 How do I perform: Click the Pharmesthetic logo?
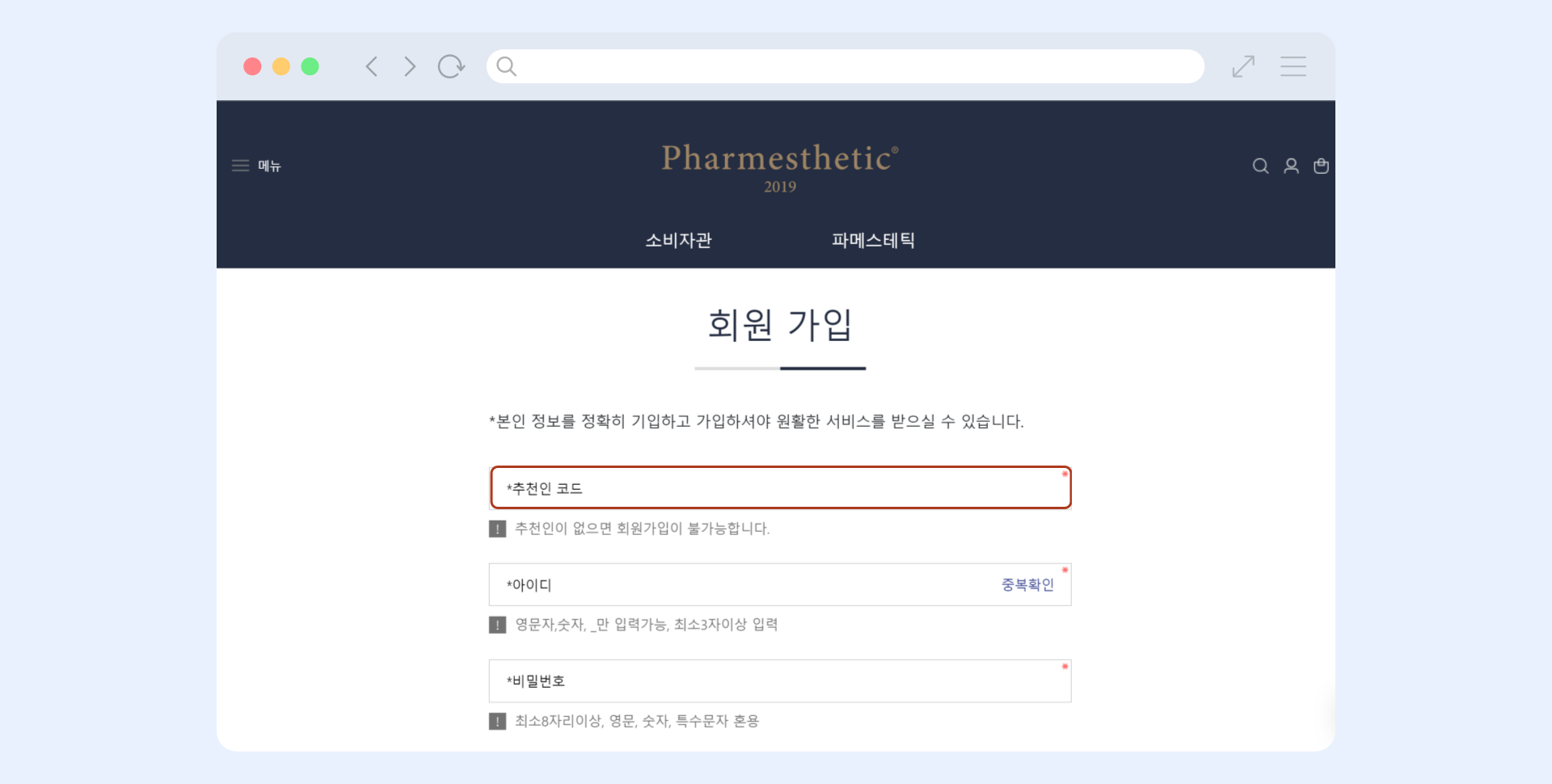click(779, 159)
